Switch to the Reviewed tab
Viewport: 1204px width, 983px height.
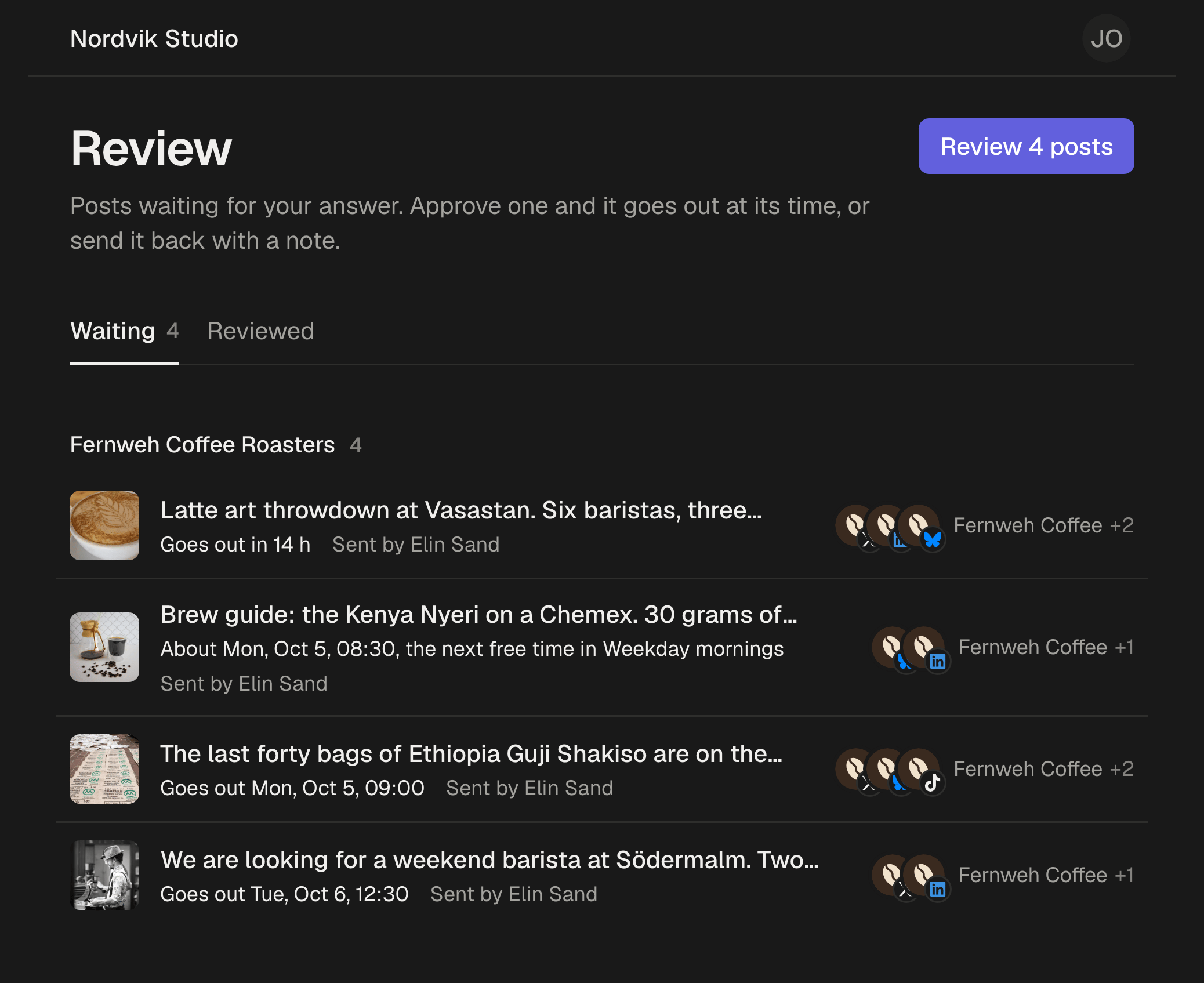coord(260,332)
